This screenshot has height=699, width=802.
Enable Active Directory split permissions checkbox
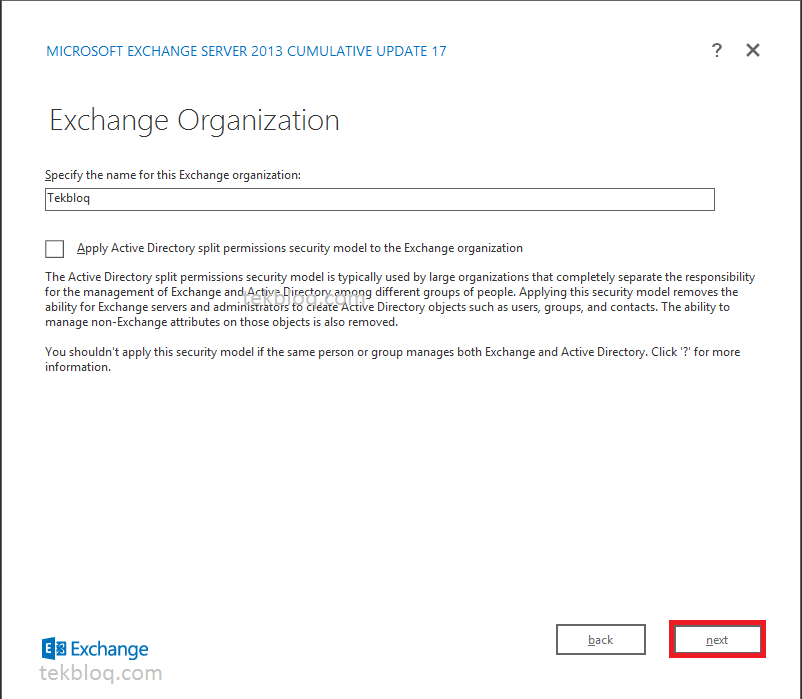pos(54,249)
